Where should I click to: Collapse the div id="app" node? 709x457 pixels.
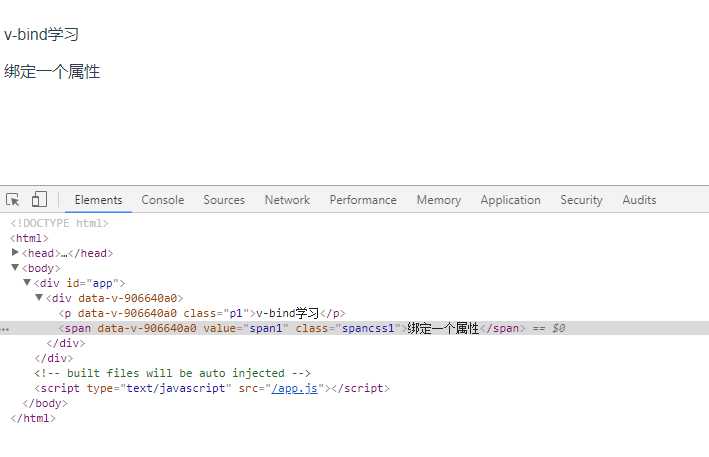(27, 283)
